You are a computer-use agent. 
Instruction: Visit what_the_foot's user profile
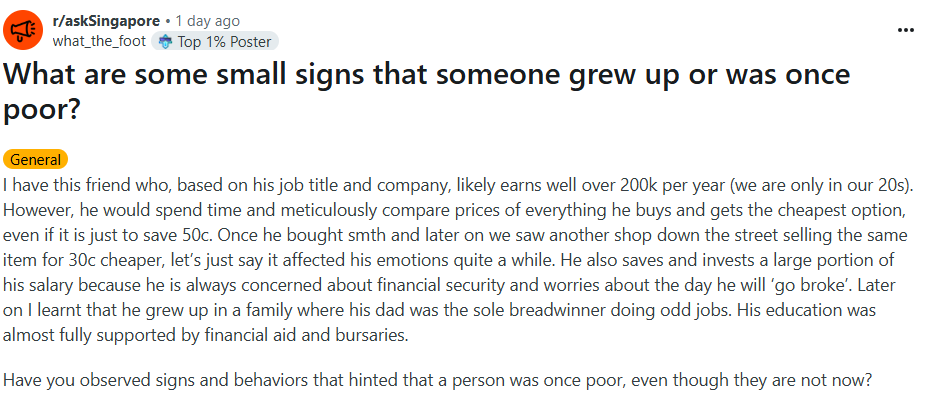point(99,42)
